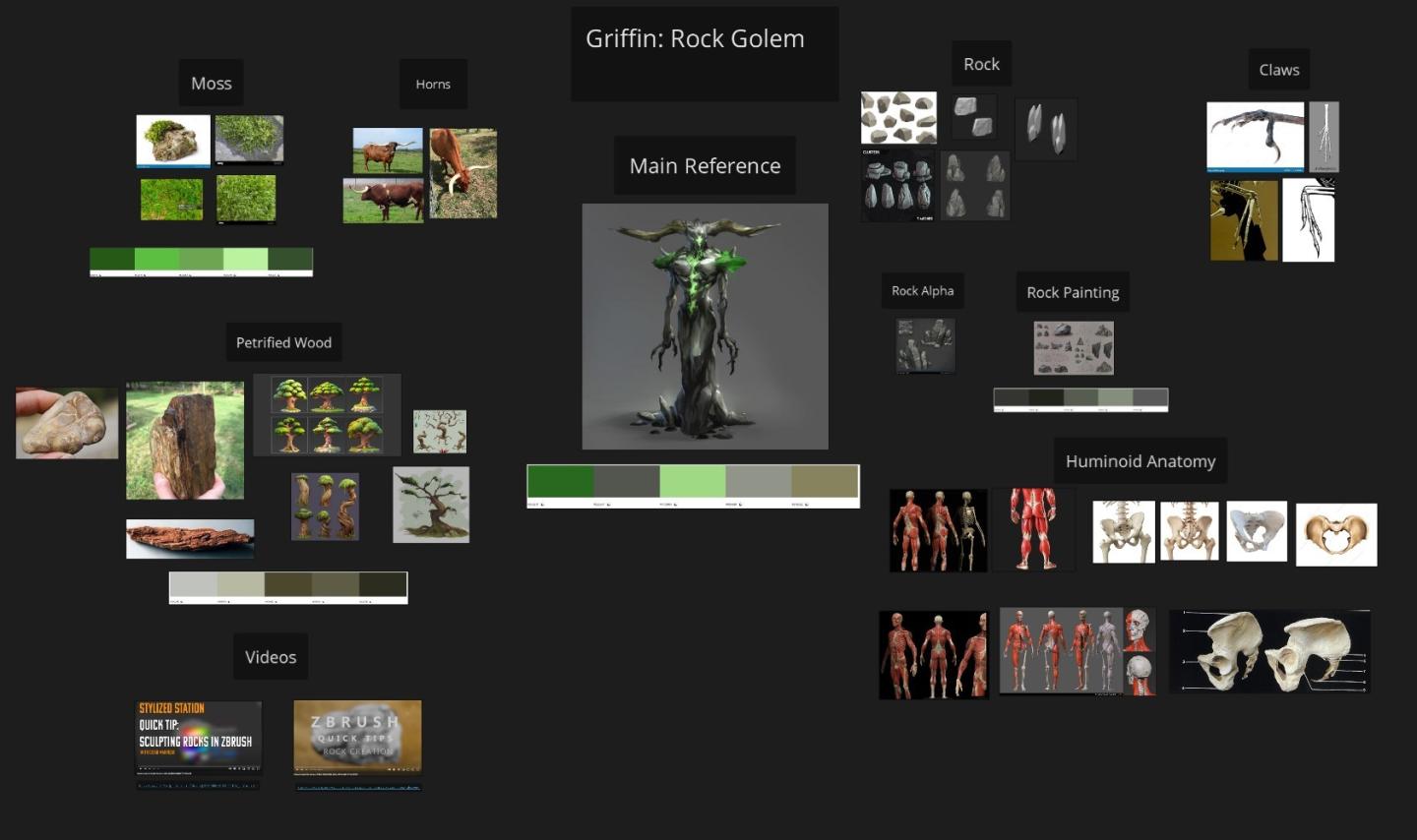The image size is (1417, 840).
Task: Select the 'Horns' section label
Action: (x=433, y=85)
